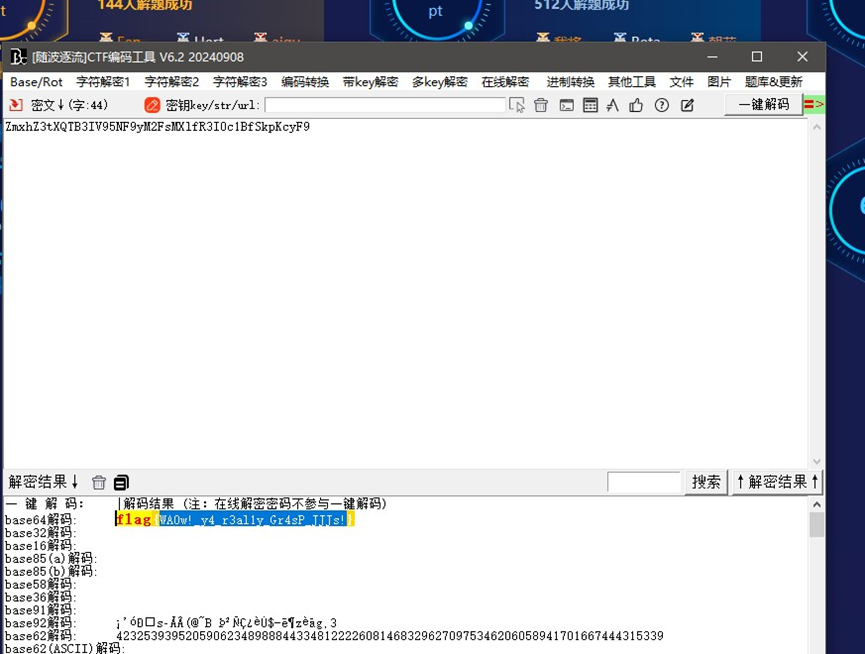Open the 多key解密 menu
The image size is (865, 654).
click(440, 82)
